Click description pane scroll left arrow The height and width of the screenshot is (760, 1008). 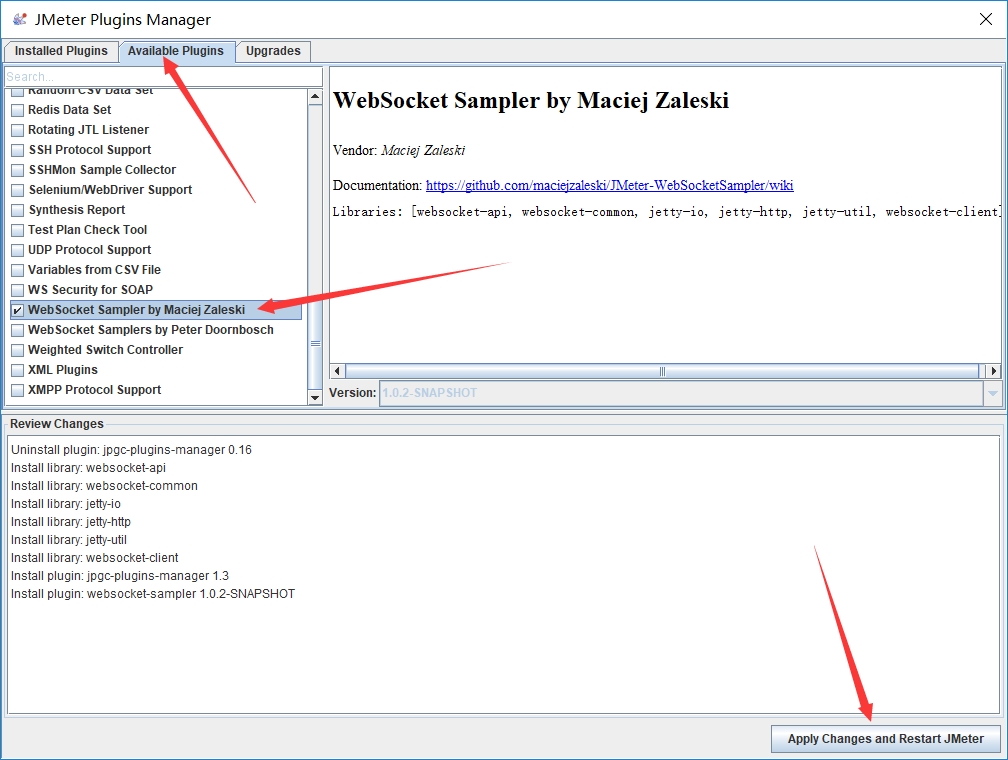tap(338, 371)
